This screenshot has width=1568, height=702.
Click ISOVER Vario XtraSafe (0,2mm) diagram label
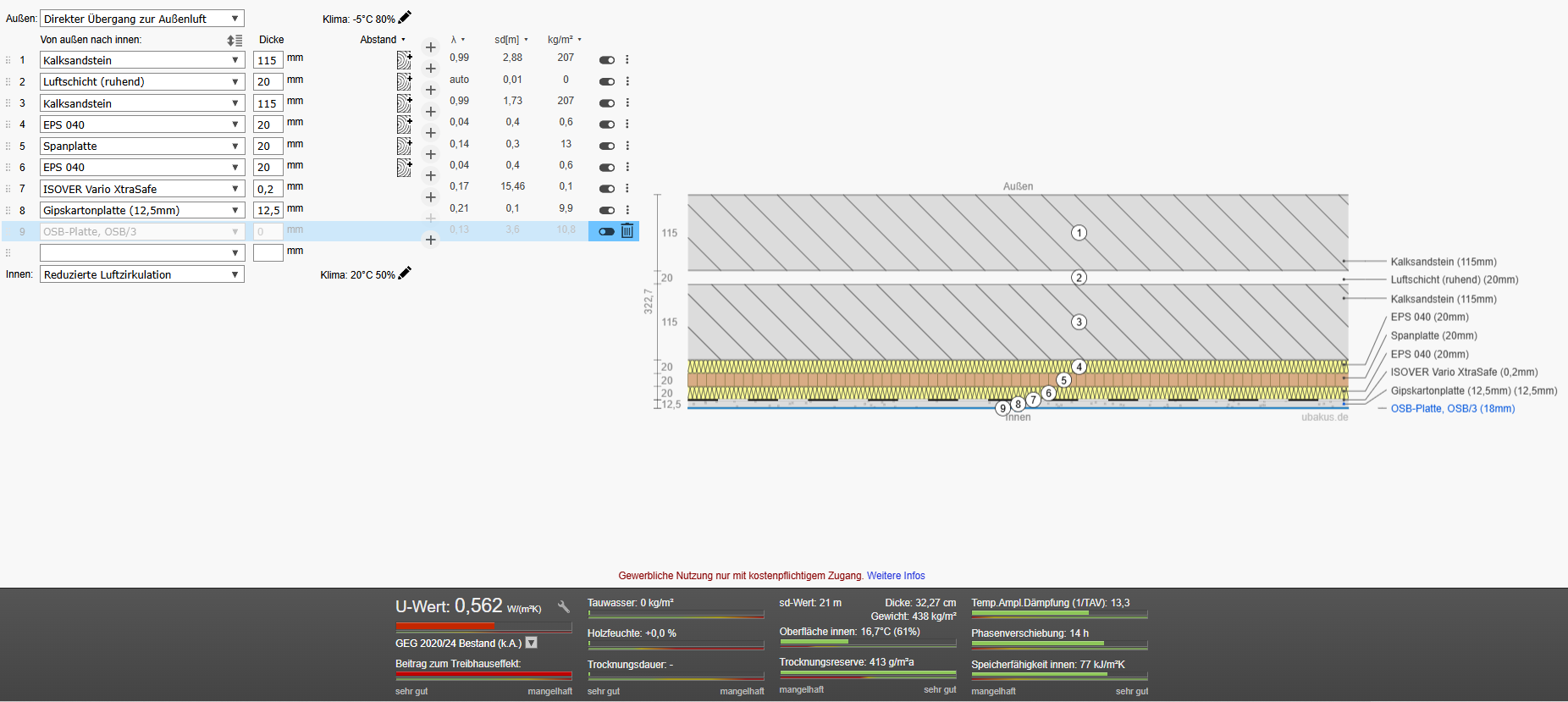point(1464,373)
